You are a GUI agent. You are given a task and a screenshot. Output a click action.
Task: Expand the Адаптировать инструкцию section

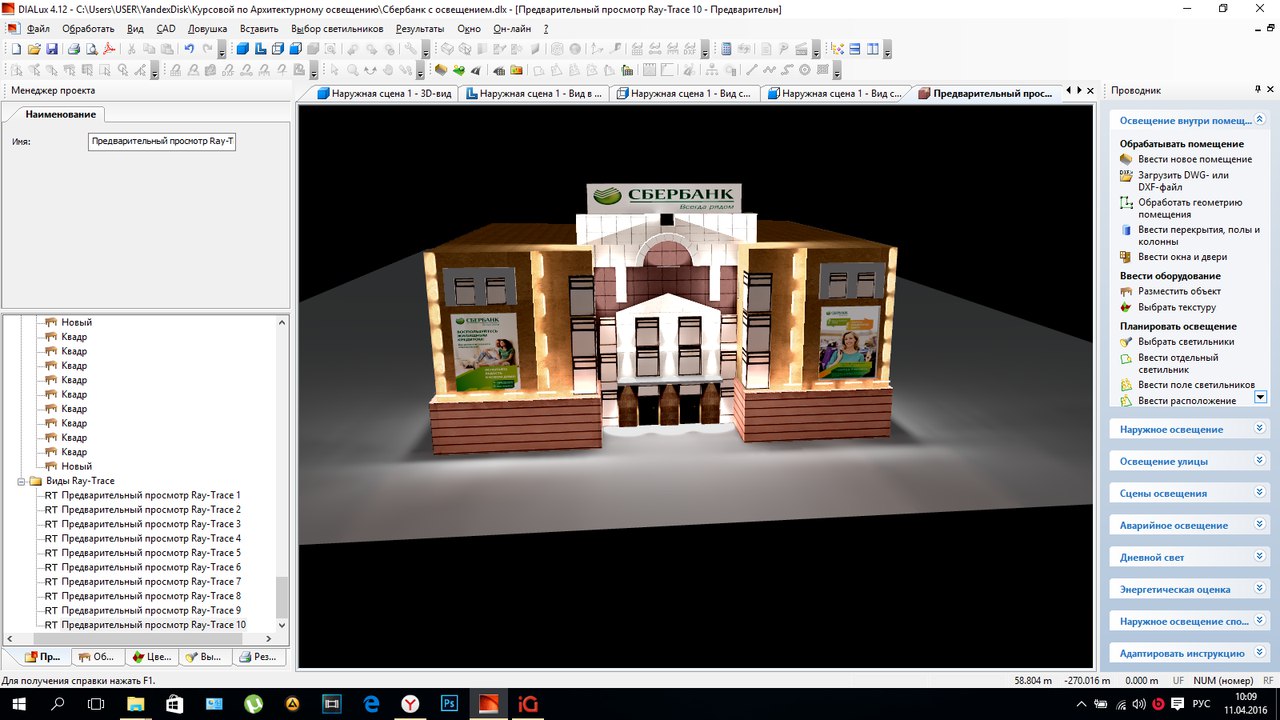1189,653
